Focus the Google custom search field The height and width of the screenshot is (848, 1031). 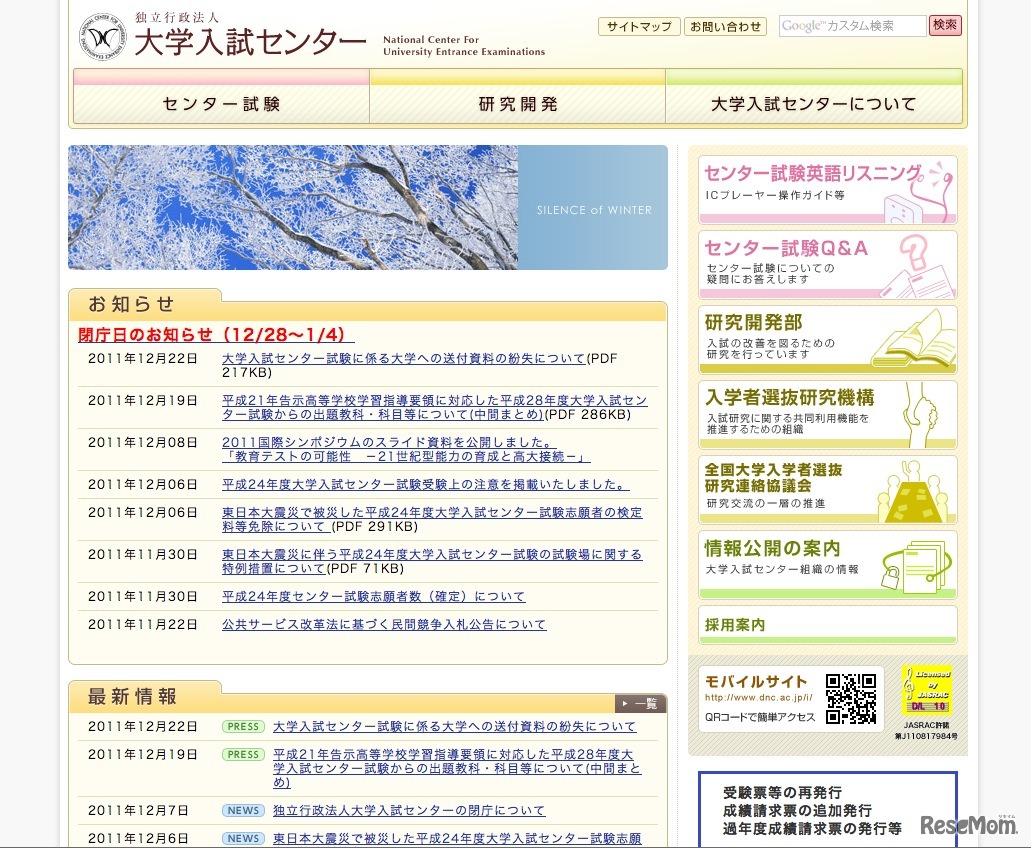[852, 26]
